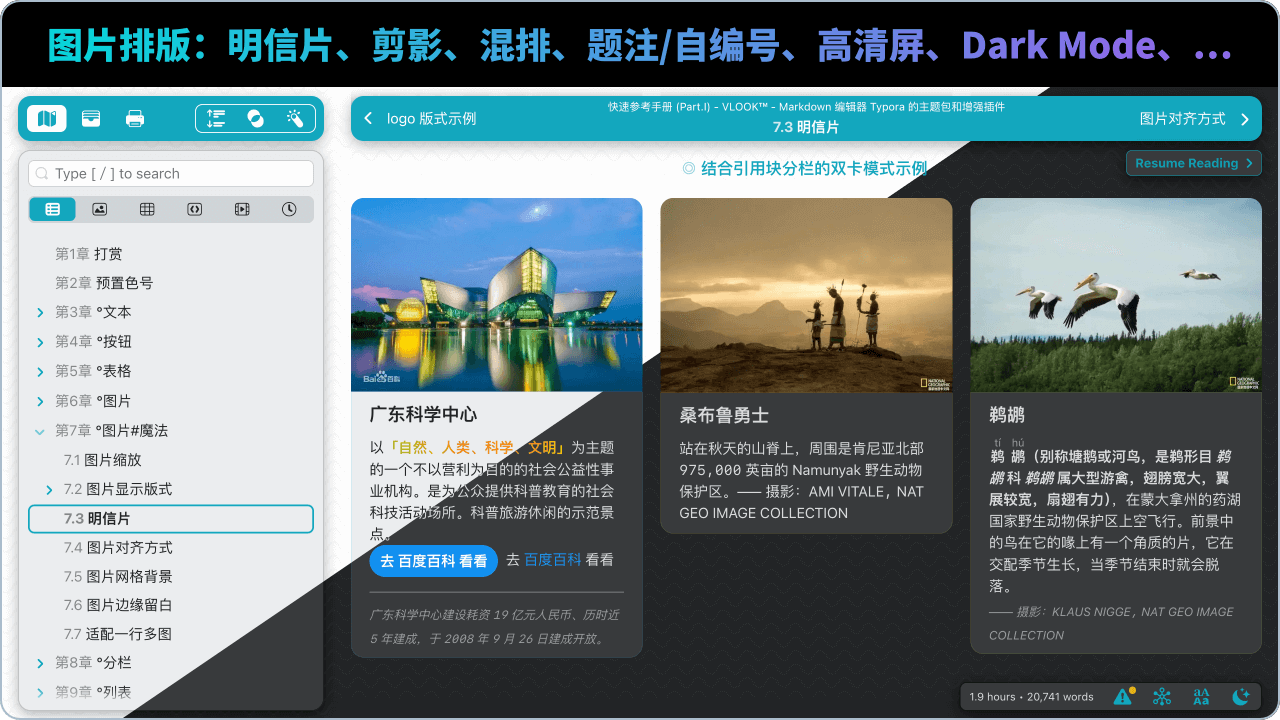Screen dimensions: 1280x720
Task: Click the '广东科学中心' card heading
Action: pos(423,414)
